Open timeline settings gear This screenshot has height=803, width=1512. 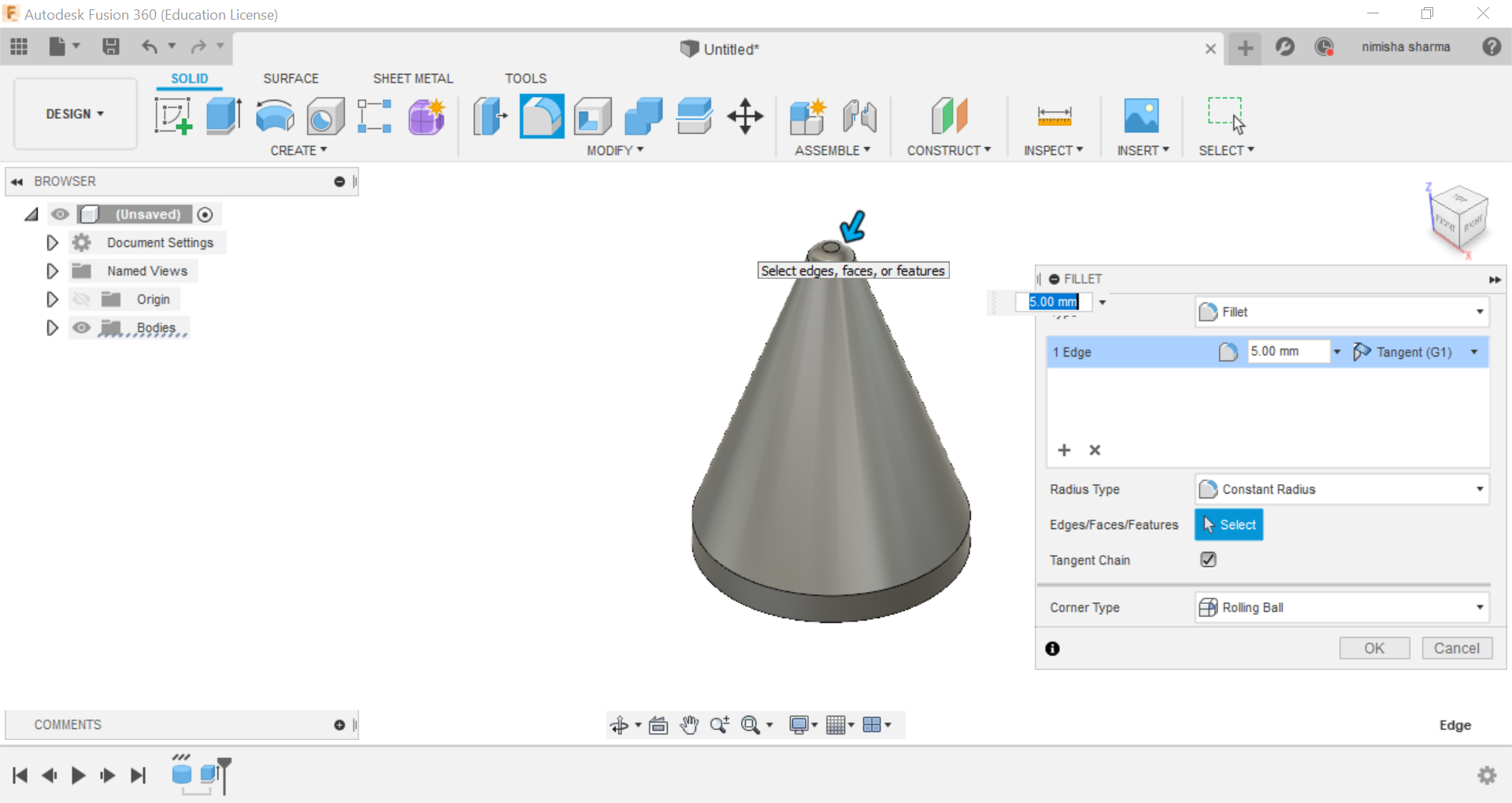pos(1487,775)
